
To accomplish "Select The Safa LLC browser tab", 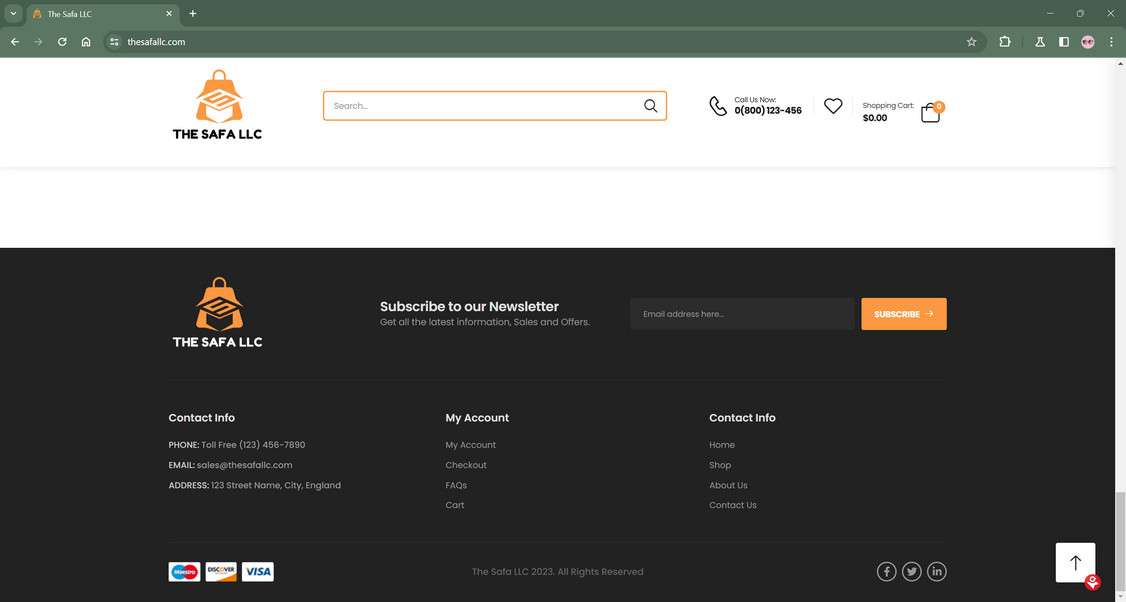I will 103,14.
